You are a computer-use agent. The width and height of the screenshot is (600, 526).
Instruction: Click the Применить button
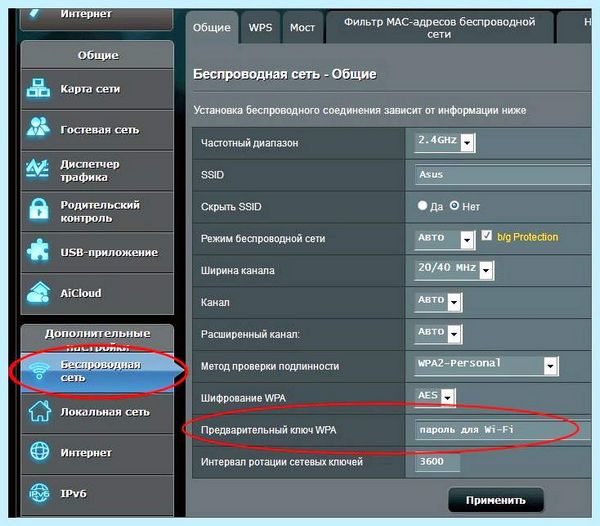[496, 500]
